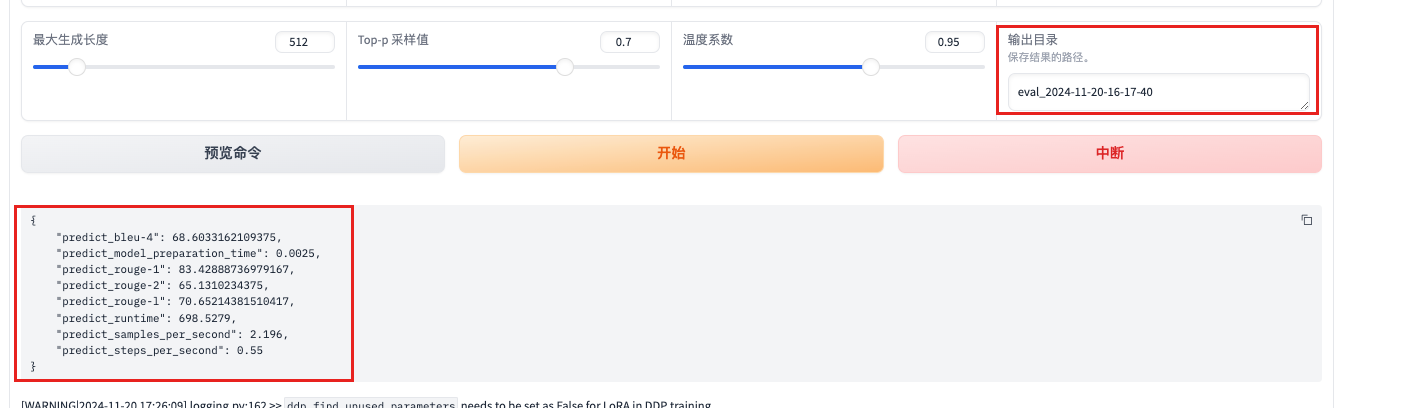Click the 温度系数 label text
Viewport: 1418px width, 408px height.
coord(708,40)
